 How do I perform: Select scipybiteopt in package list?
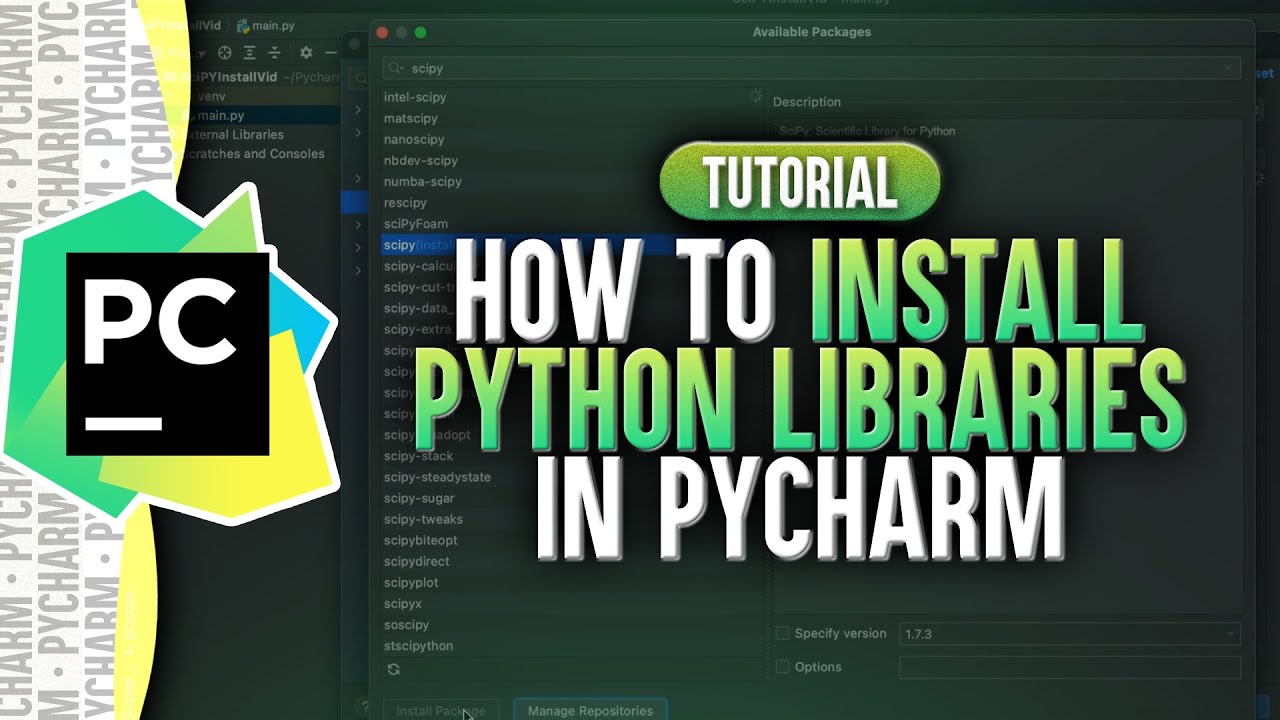(x=421, y=540)
